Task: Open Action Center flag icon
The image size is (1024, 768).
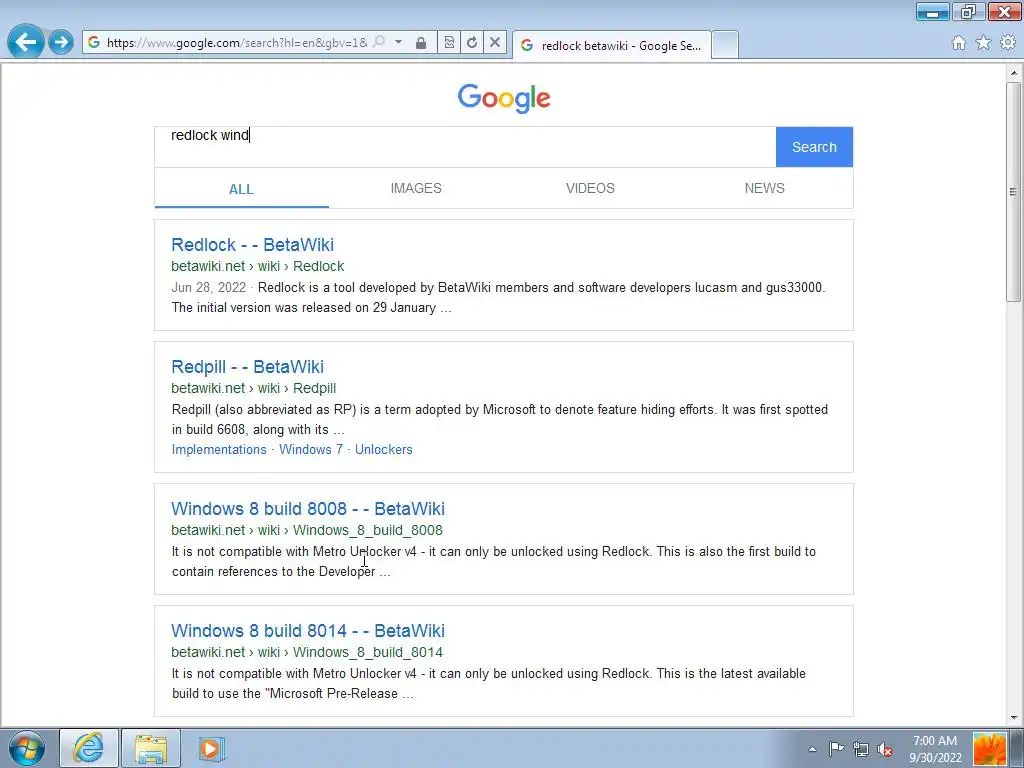Action: 836,749
